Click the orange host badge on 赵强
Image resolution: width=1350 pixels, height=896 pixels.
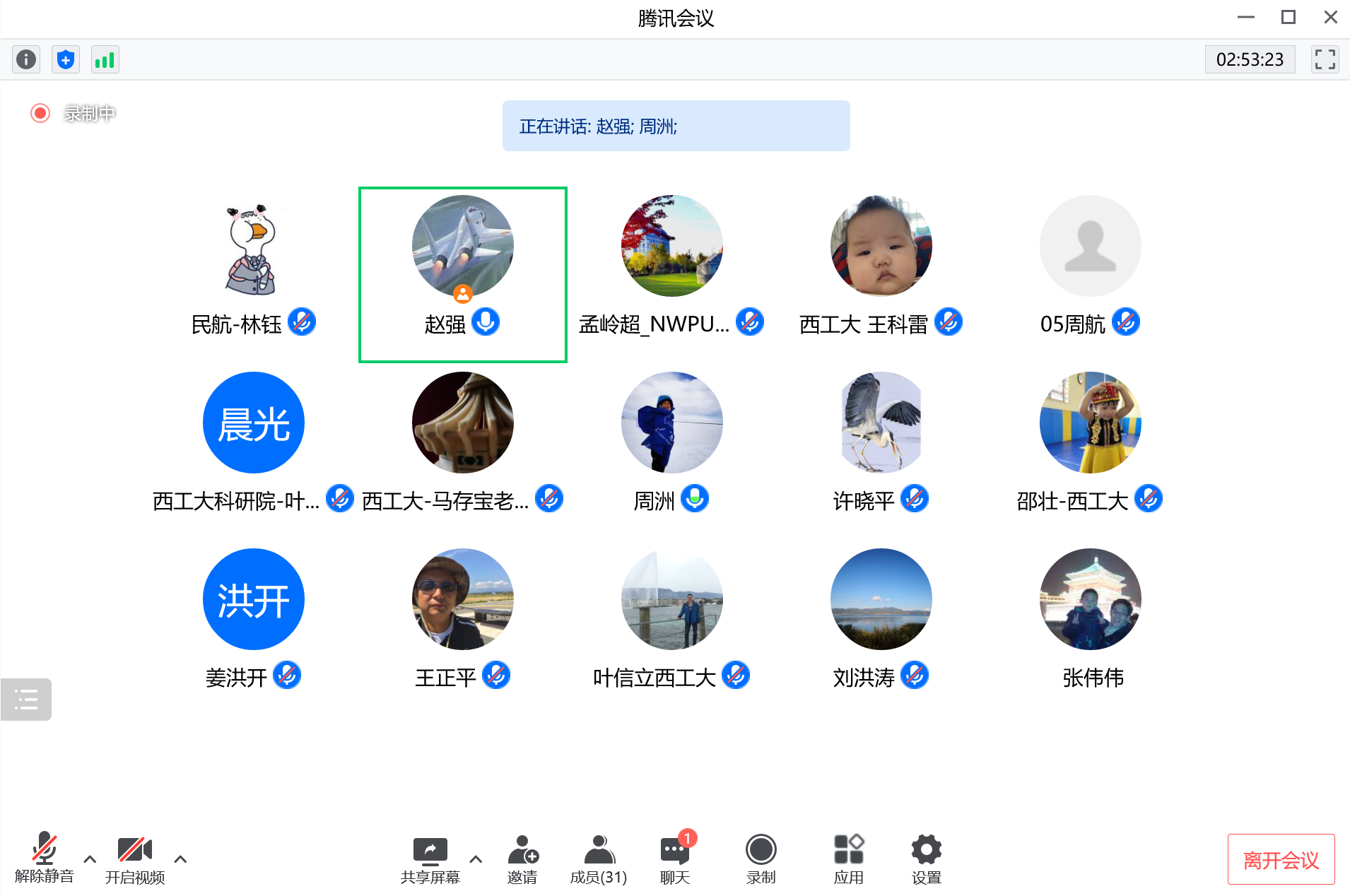click(463, 293)
